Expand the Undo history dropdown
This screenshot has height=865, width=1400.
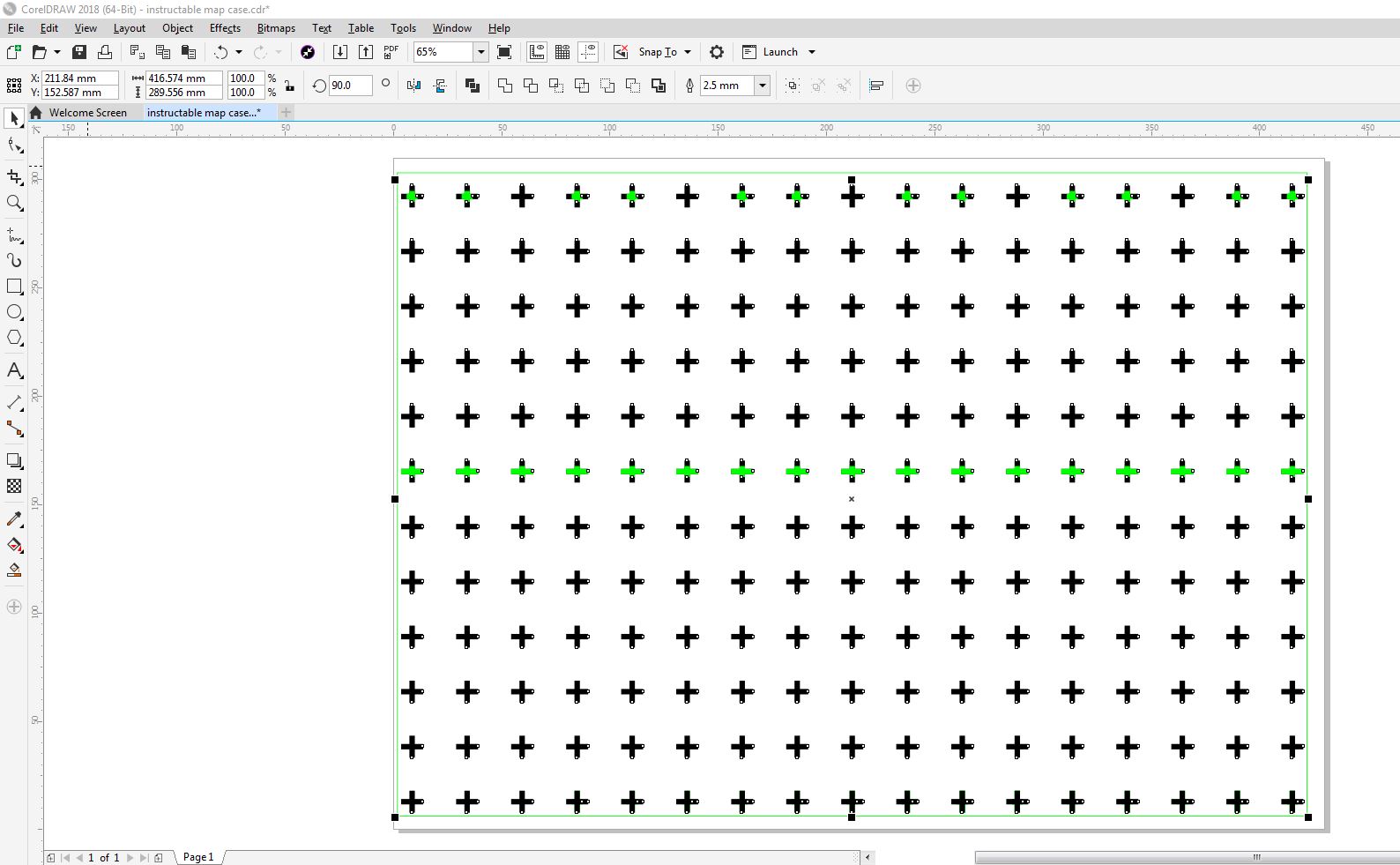point(238,52)
